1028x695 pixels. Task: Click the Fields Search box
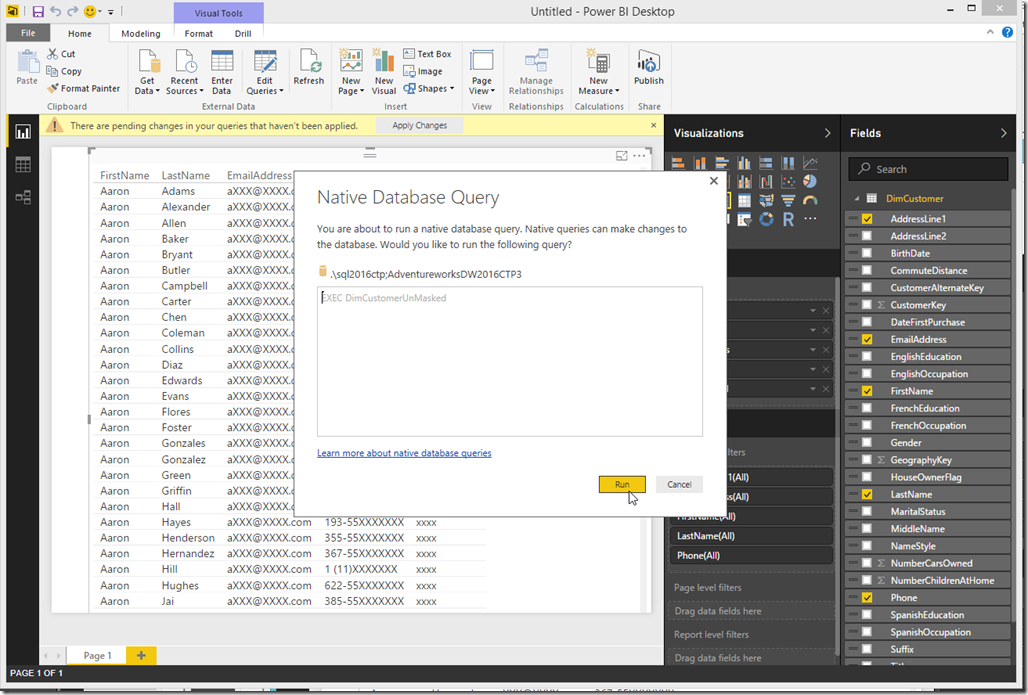pyautogui.click(x=928, y=169)
